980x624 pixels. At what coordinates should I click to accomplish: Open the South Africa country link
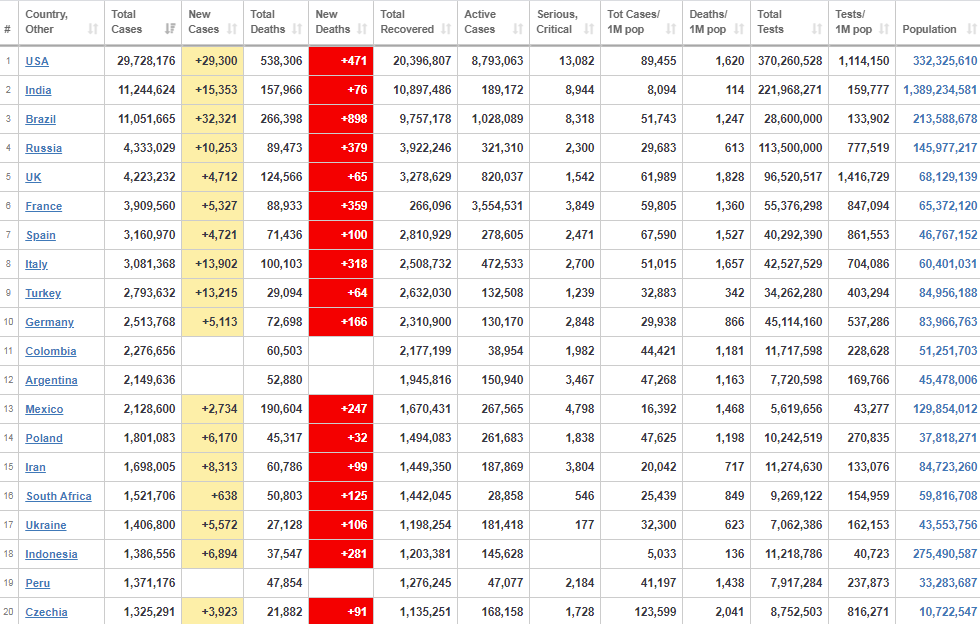[59, 496]
